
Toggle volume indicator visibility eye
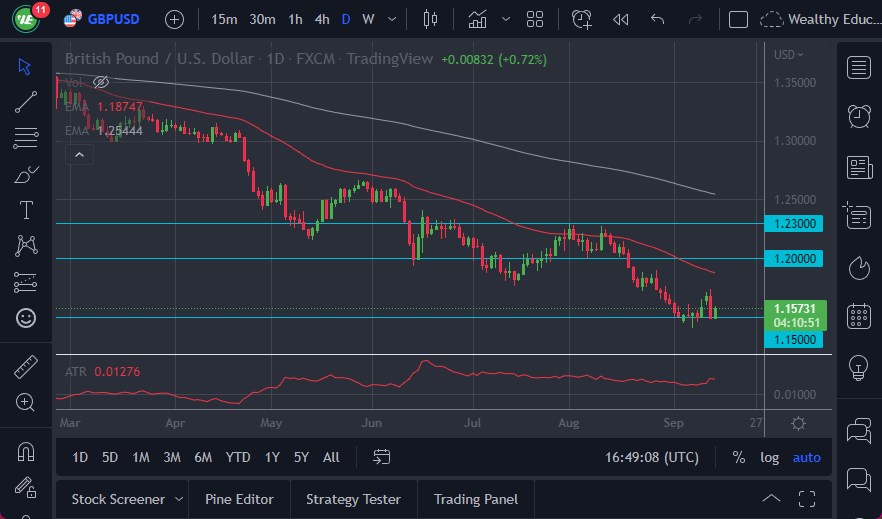coord(100,83)
